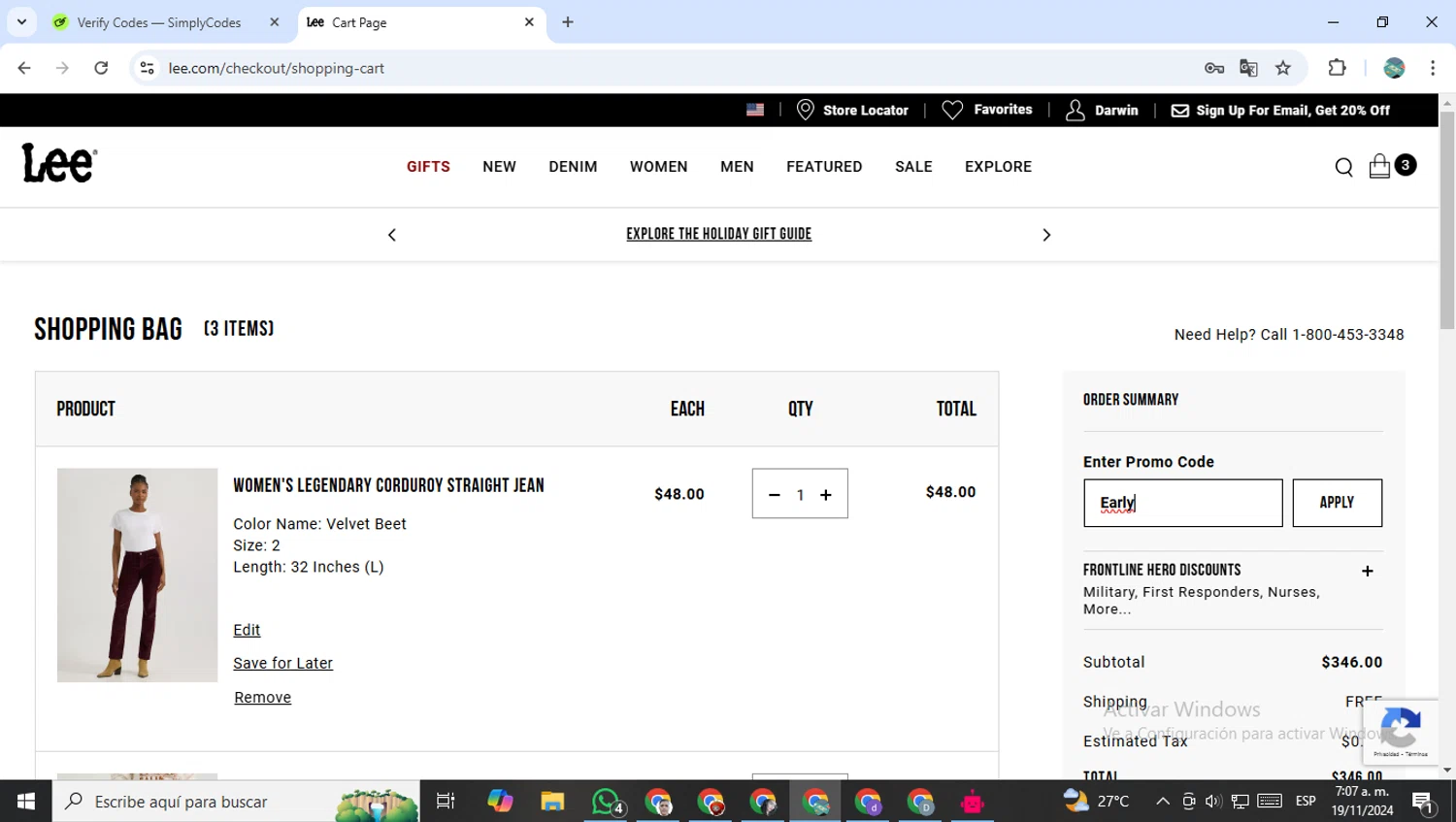
Task: Expand Frontline Hero Discounts plus icon
Action: [1368, 572]
